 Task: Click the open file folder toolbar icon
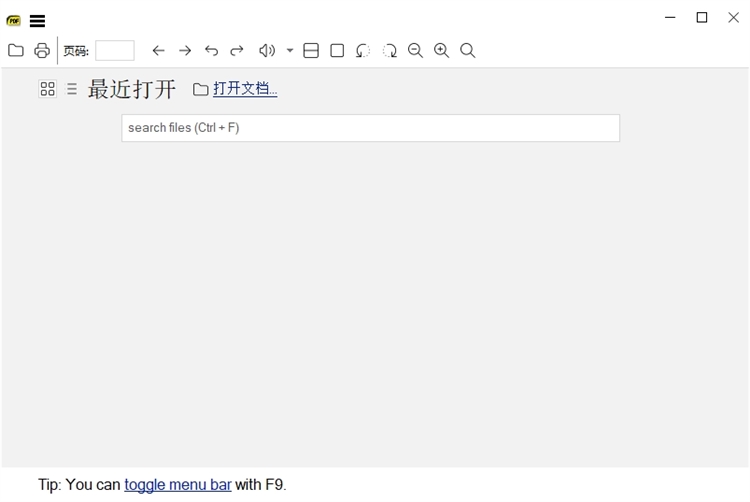coord(16,50)
